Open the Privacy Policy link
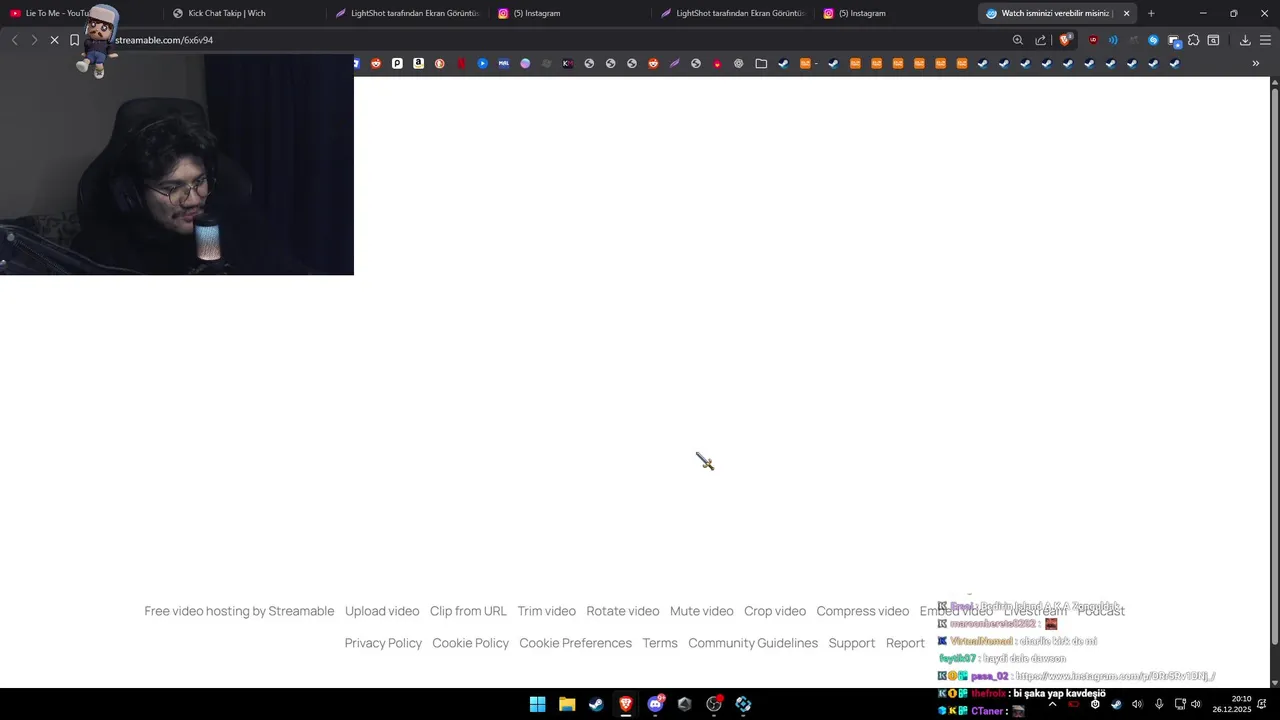Screen dimensions: 1280x720 click(383, 643)
